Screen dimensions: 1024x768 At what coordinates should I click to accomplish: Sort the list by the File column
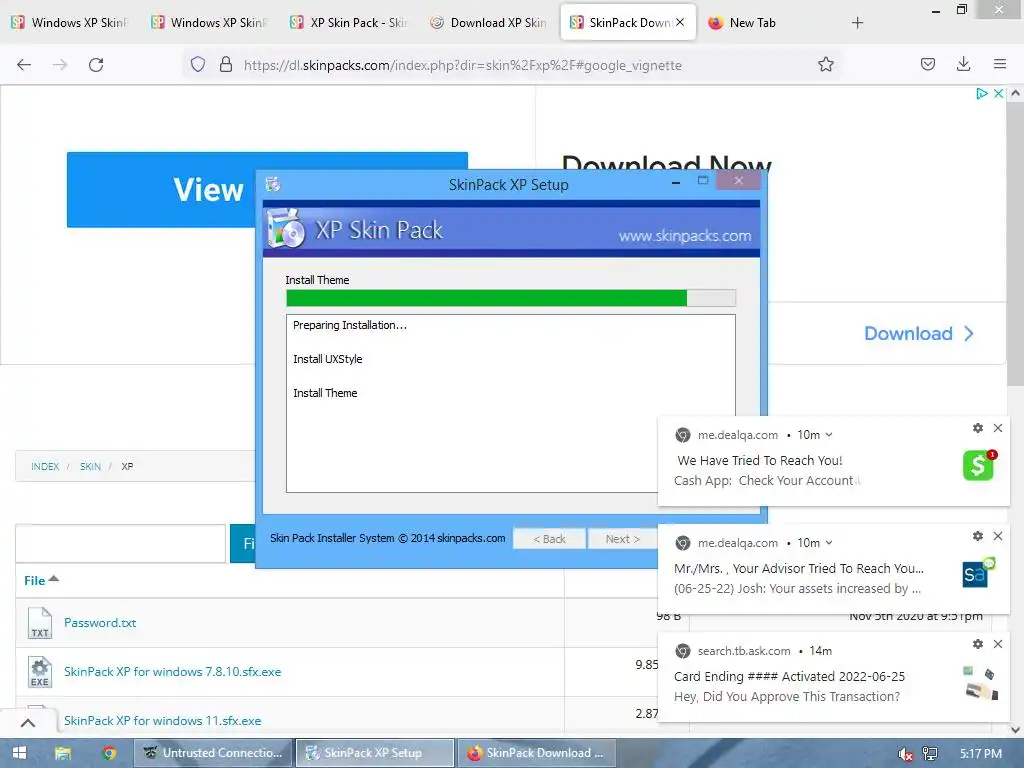coord(41,580)
